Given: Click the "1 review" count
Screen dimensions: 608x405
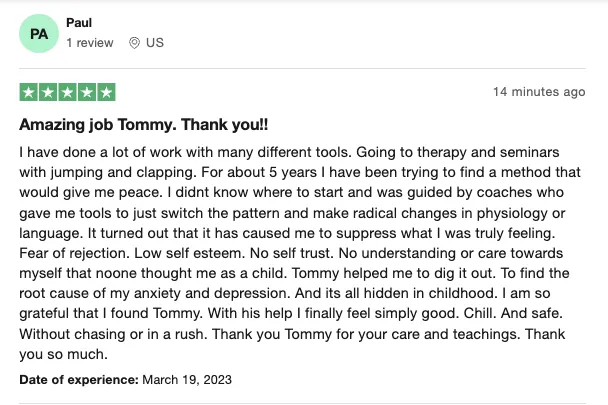Looking at the screenshot, I should [90, 43].
